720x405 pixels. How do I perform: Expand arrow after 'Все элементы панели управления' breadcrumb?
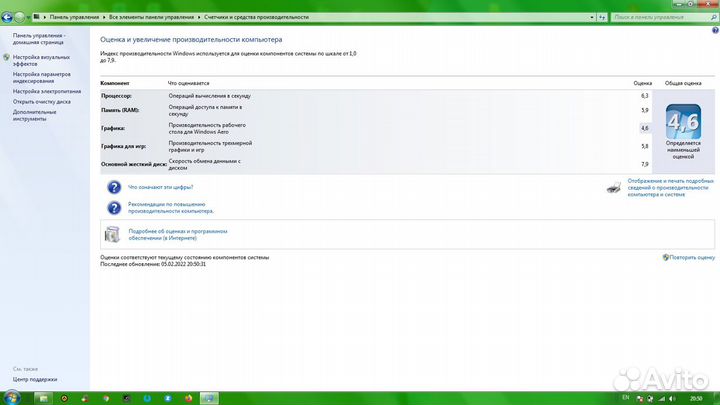tap(199, 17)
